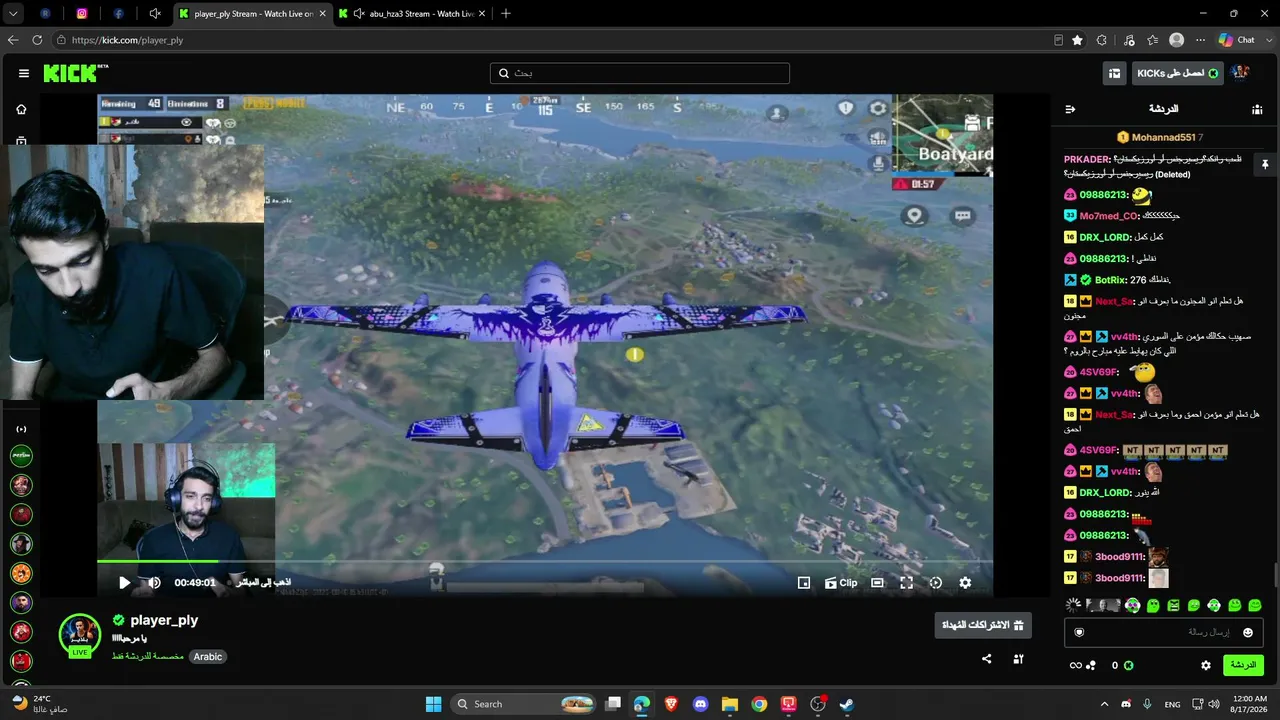1280x720 pixels.
Task: Open the browser extensions puzzle icon
Action: click(x=1102, y=40)
